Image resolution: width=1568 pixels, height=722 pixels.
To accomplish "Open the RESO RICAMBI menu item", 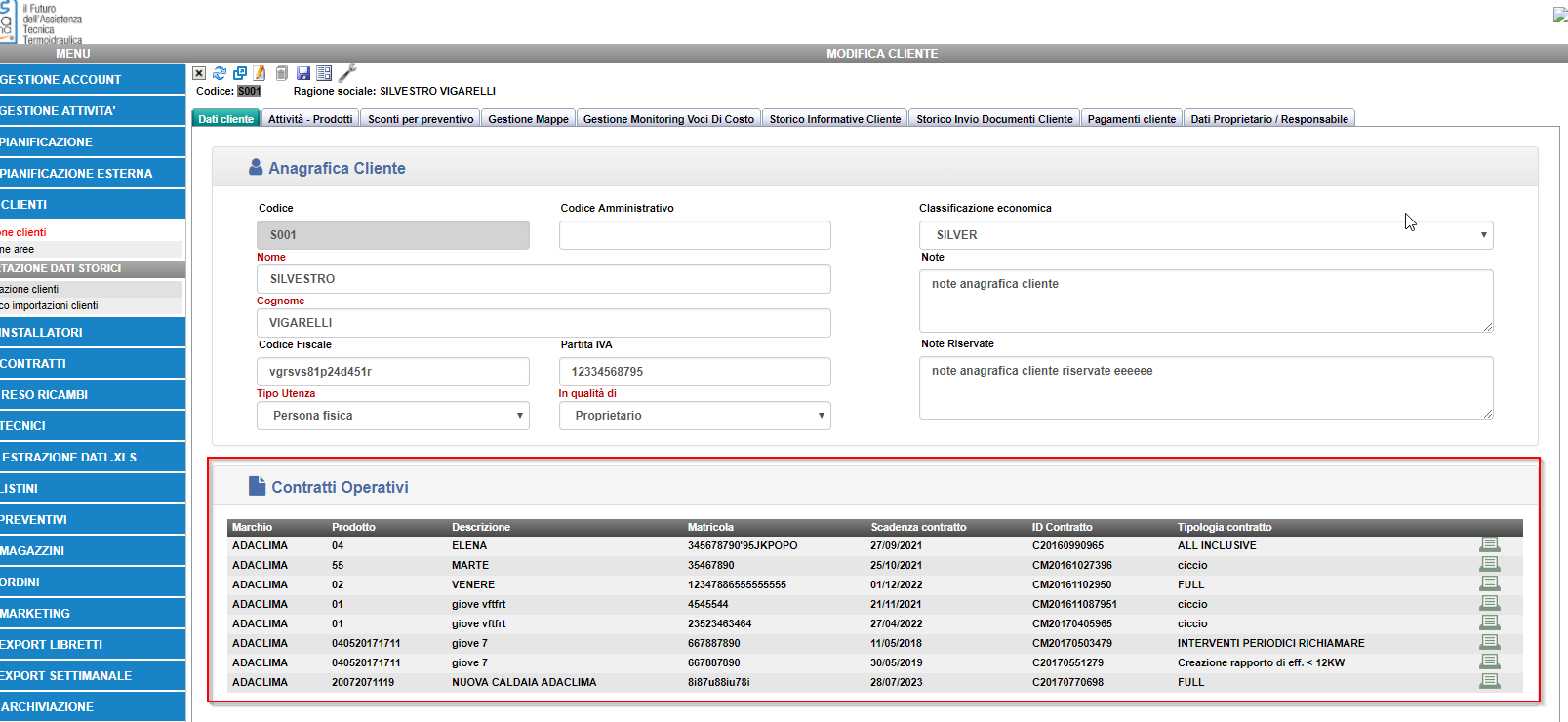I will (93, 395).
